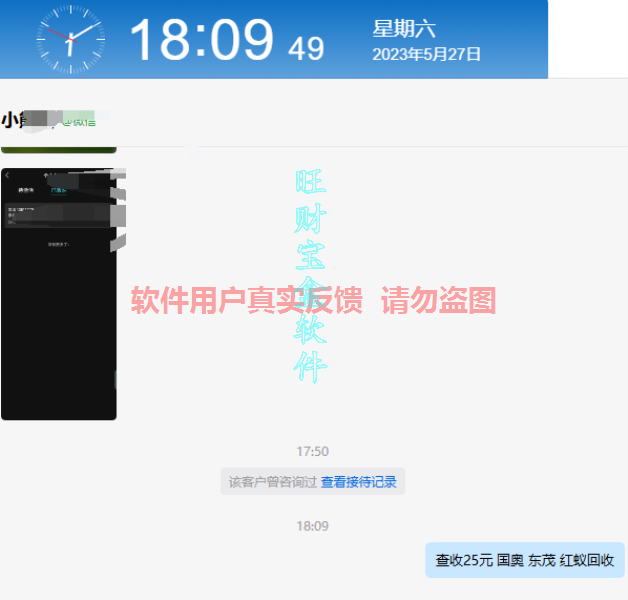Click the 18:09 chat timestamp
628x600 pixels.
coord(312,526)
